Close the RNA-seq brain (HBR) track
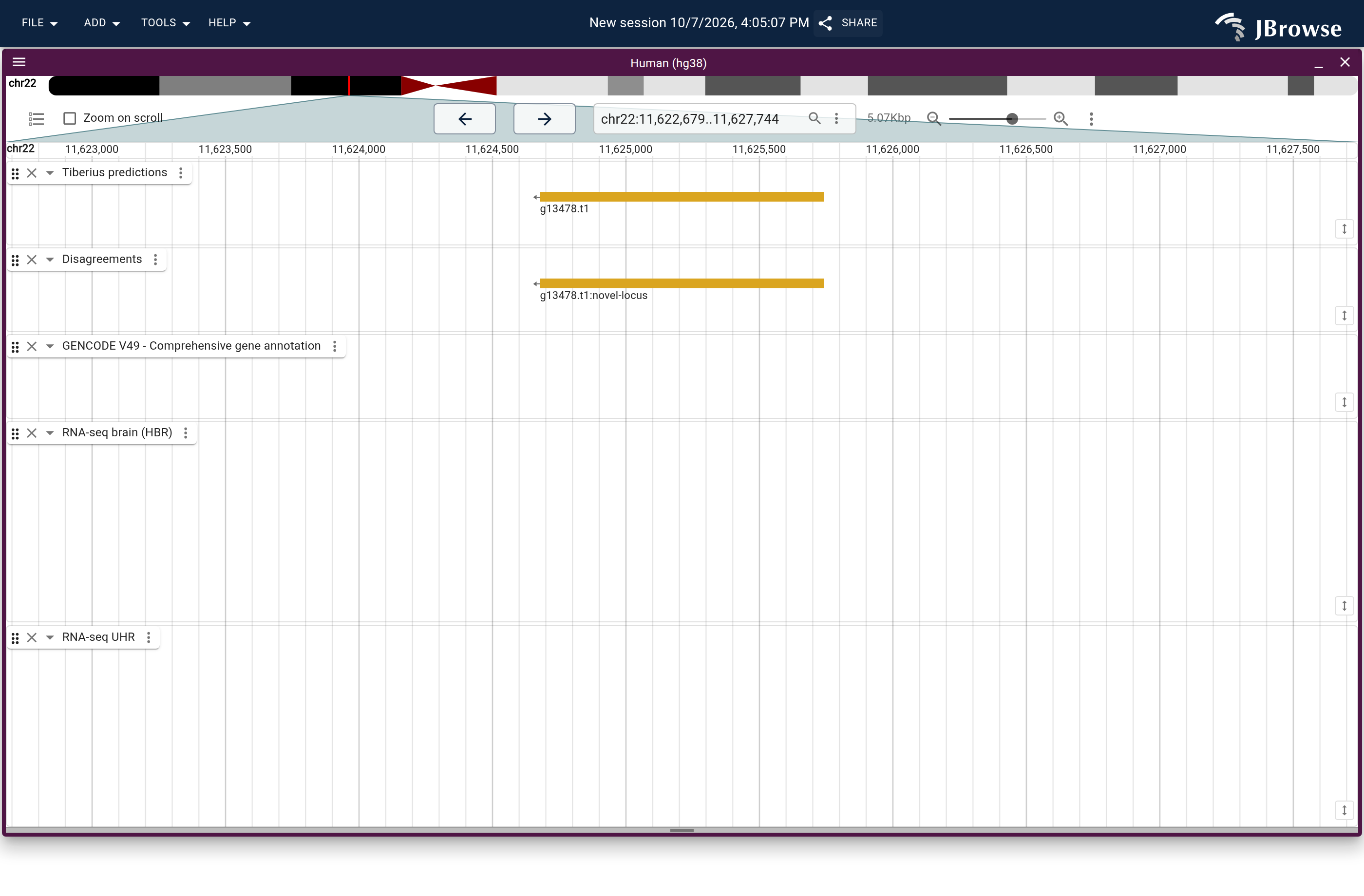The image size is (1364, 896). pos(32,433)
